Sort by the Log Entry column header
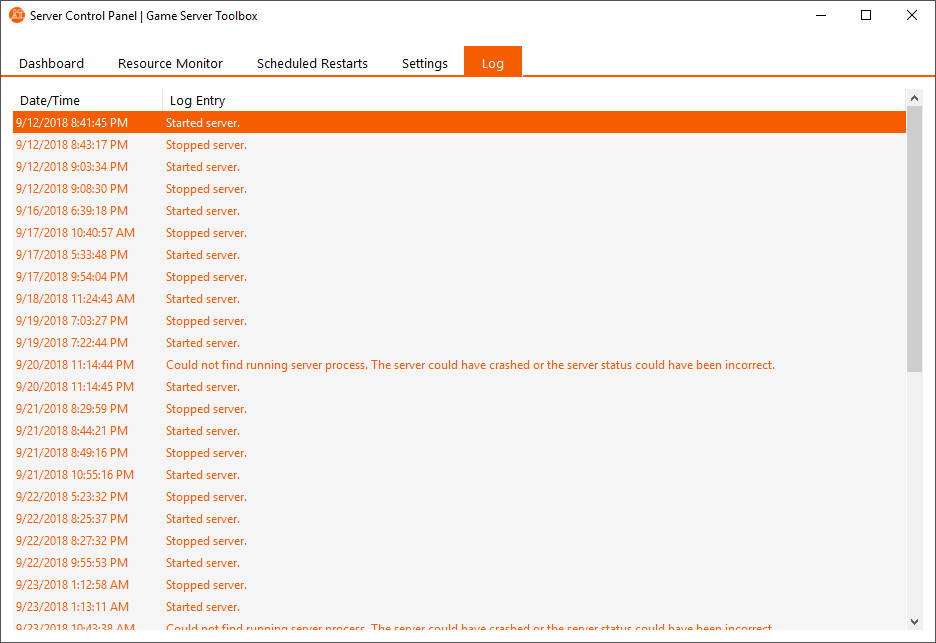The height and width of the screenshot is (643, 936). click(196, 100)
